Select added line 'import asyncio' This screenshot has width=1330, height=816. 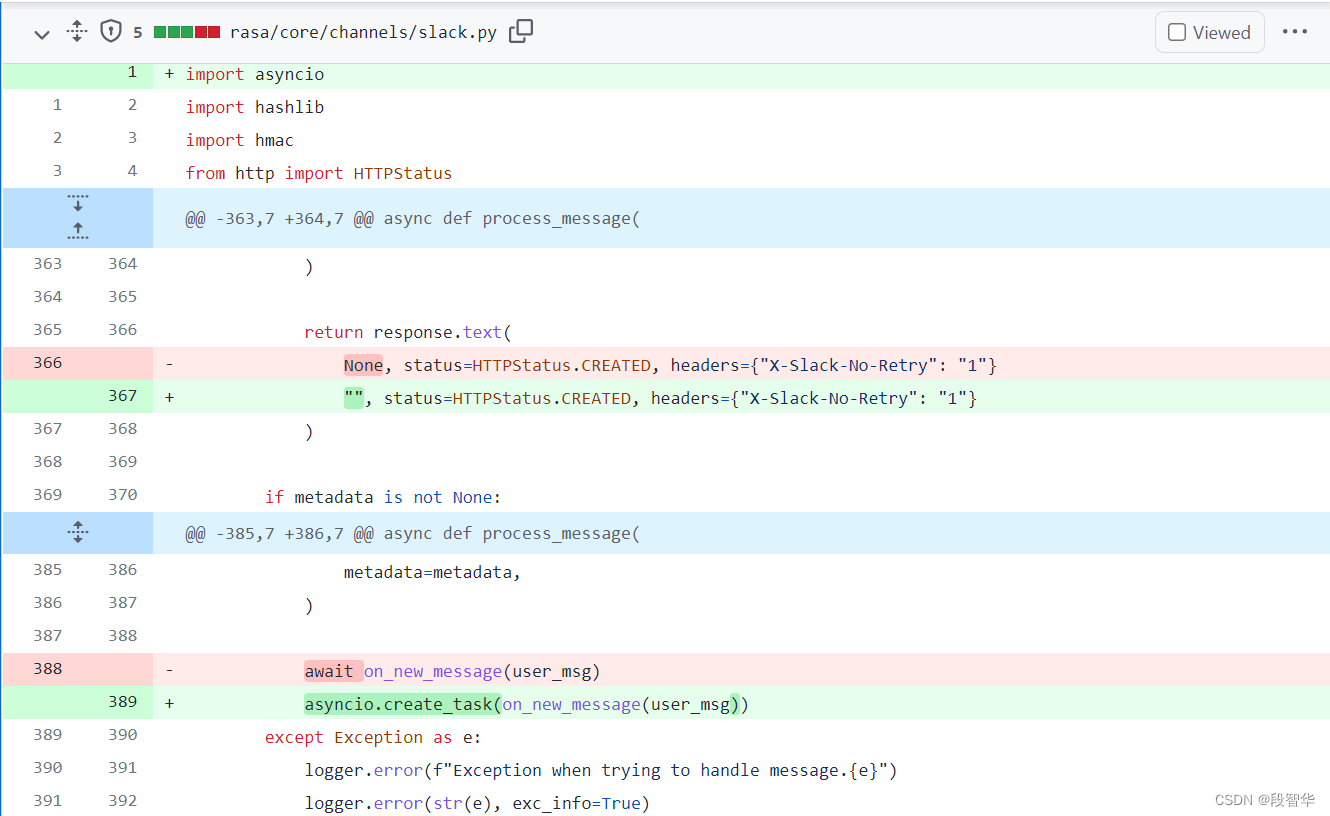coord(254,74)
